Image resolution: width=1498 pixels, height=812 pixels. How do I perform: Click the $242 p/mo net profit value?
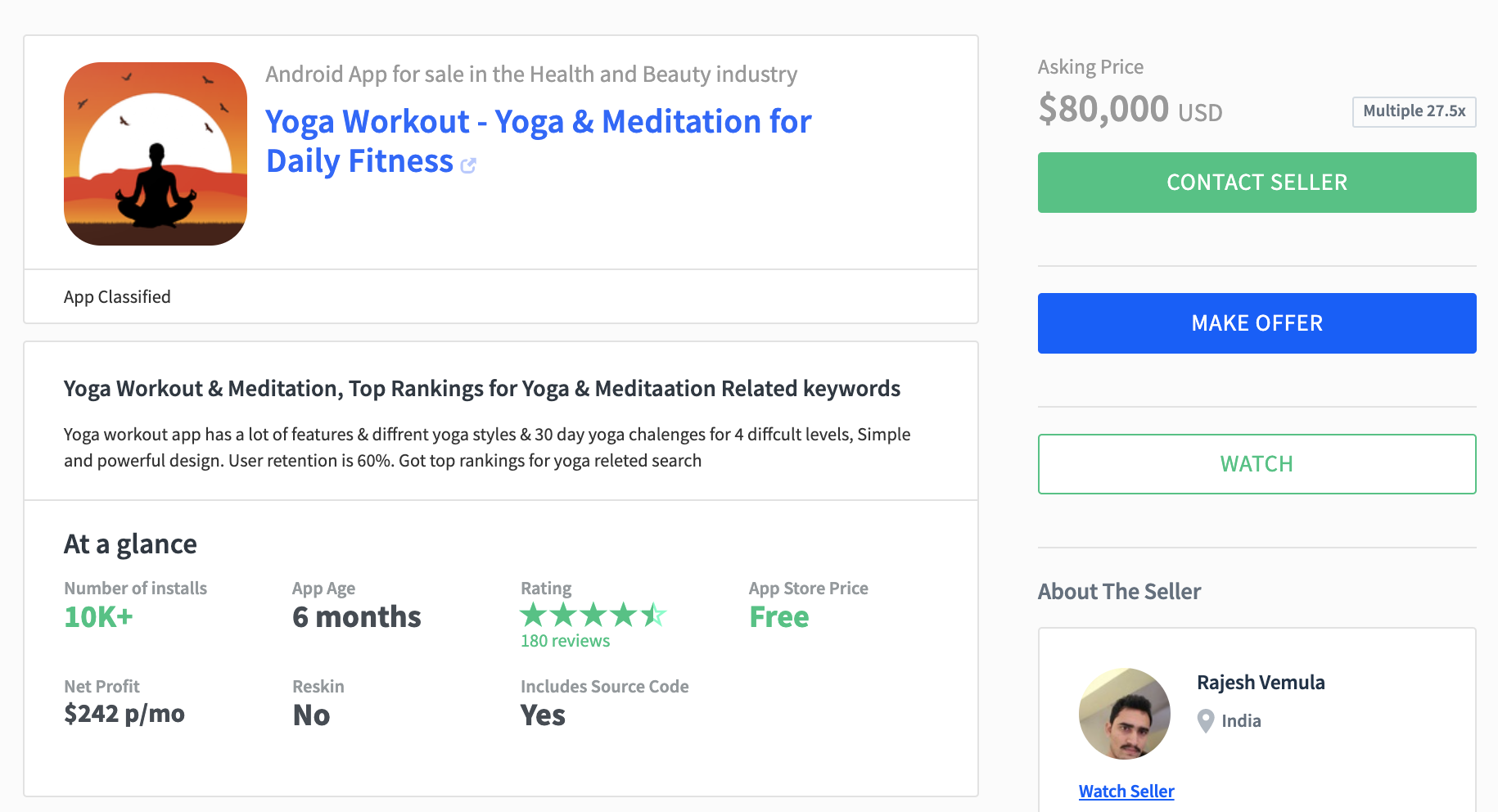pyautogui.click(x=124, y=714)
